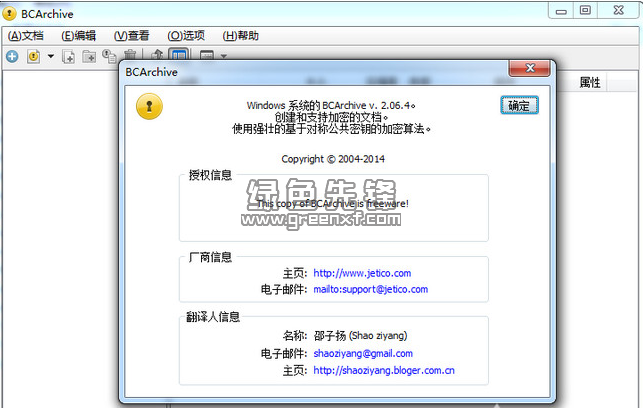Click the toolbar icon with a keyhole and document

click(109, 56)
